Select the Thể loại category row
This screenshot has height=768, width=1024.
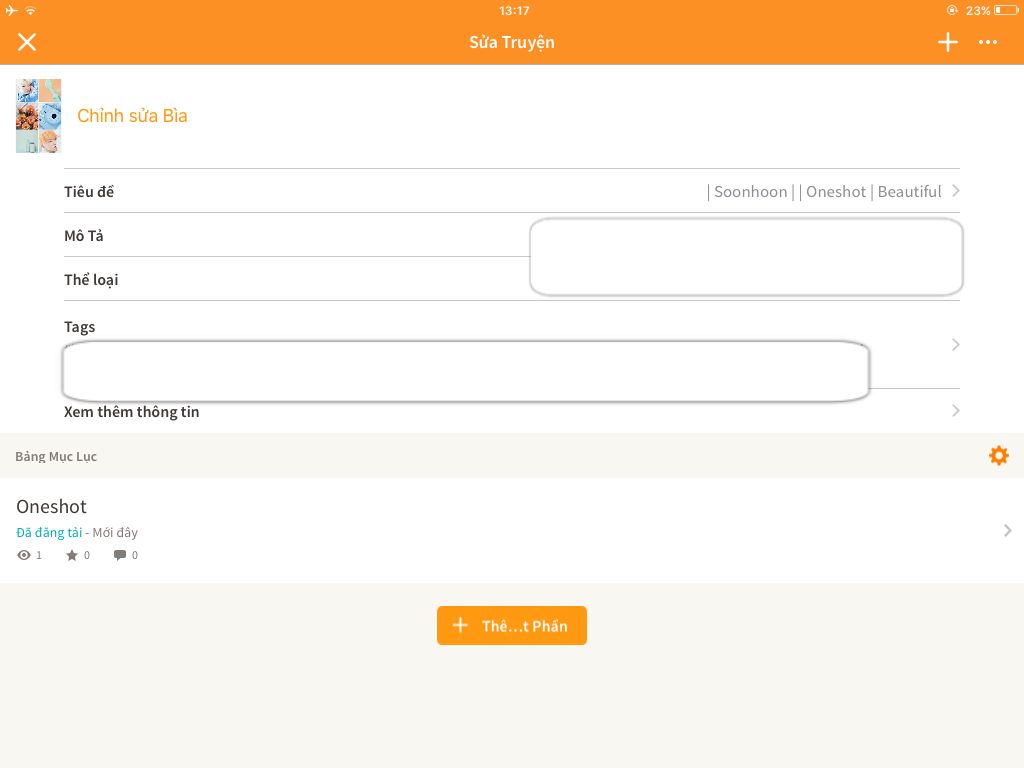pyautogui.click(x=91, y=280)
